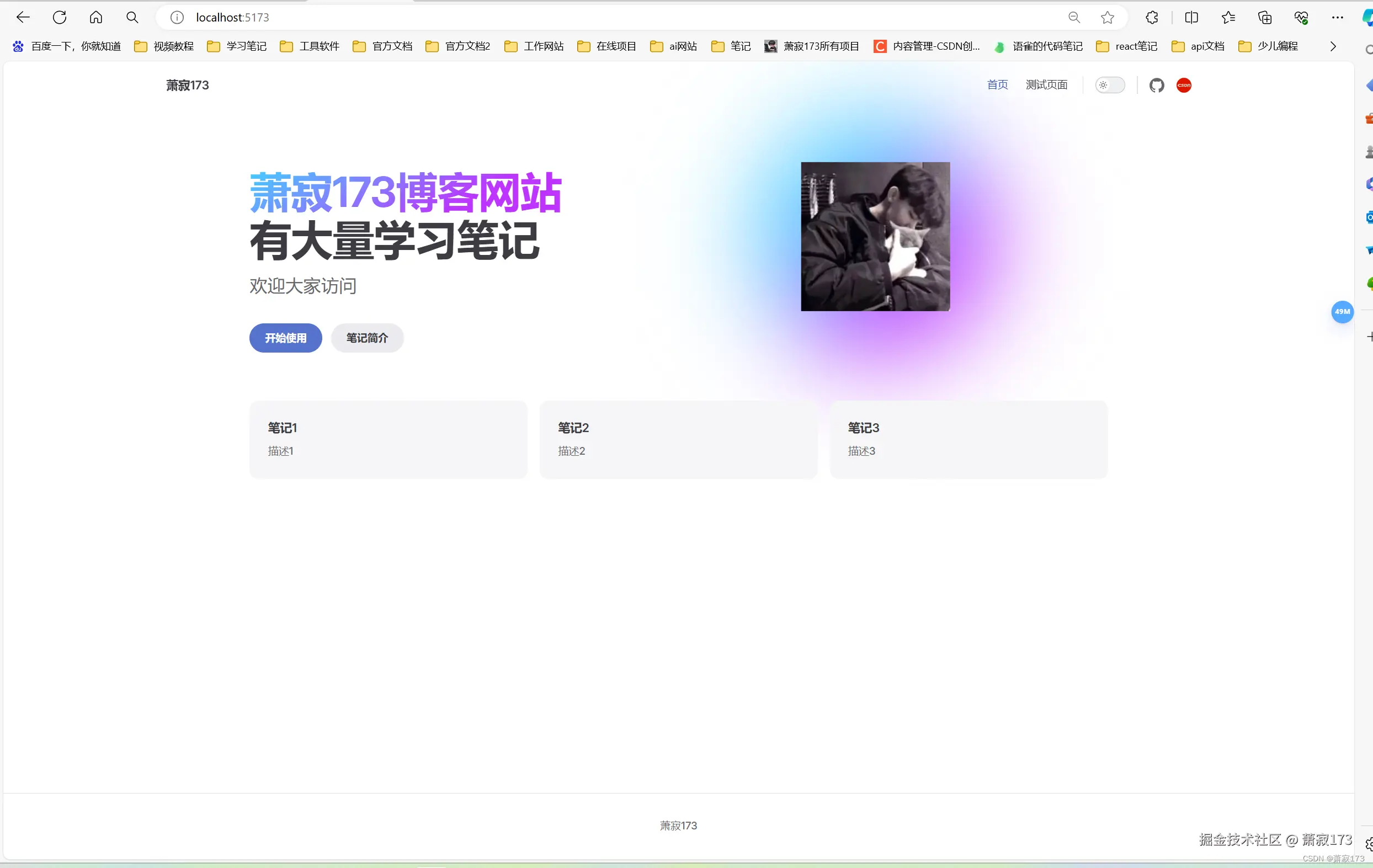Image resolution: width=1373 pixels, height=868 pixels.
Task: Click the 开始使用 button
Action: tap(285, 338)
